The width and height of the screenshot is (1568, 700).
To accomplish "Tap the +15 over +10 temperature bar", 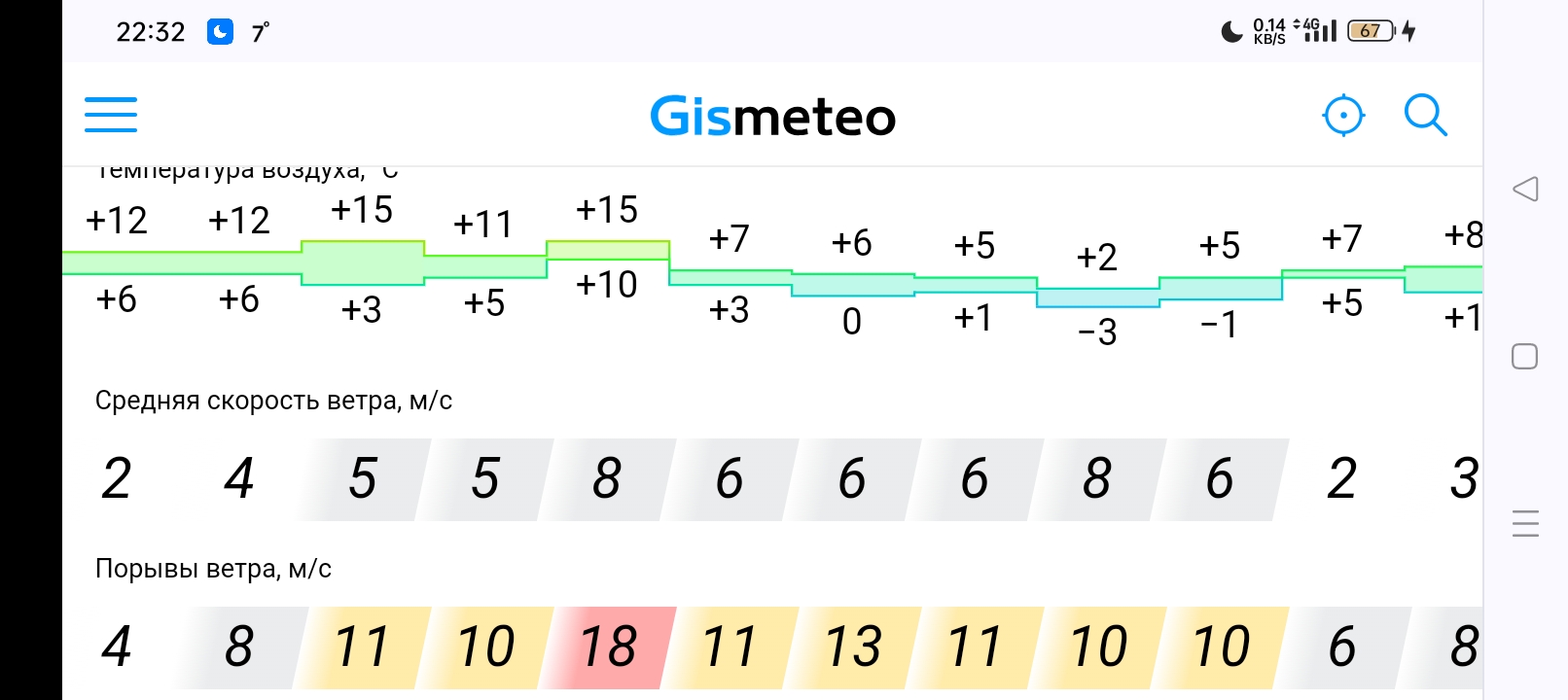I will (x=608, y=250).
